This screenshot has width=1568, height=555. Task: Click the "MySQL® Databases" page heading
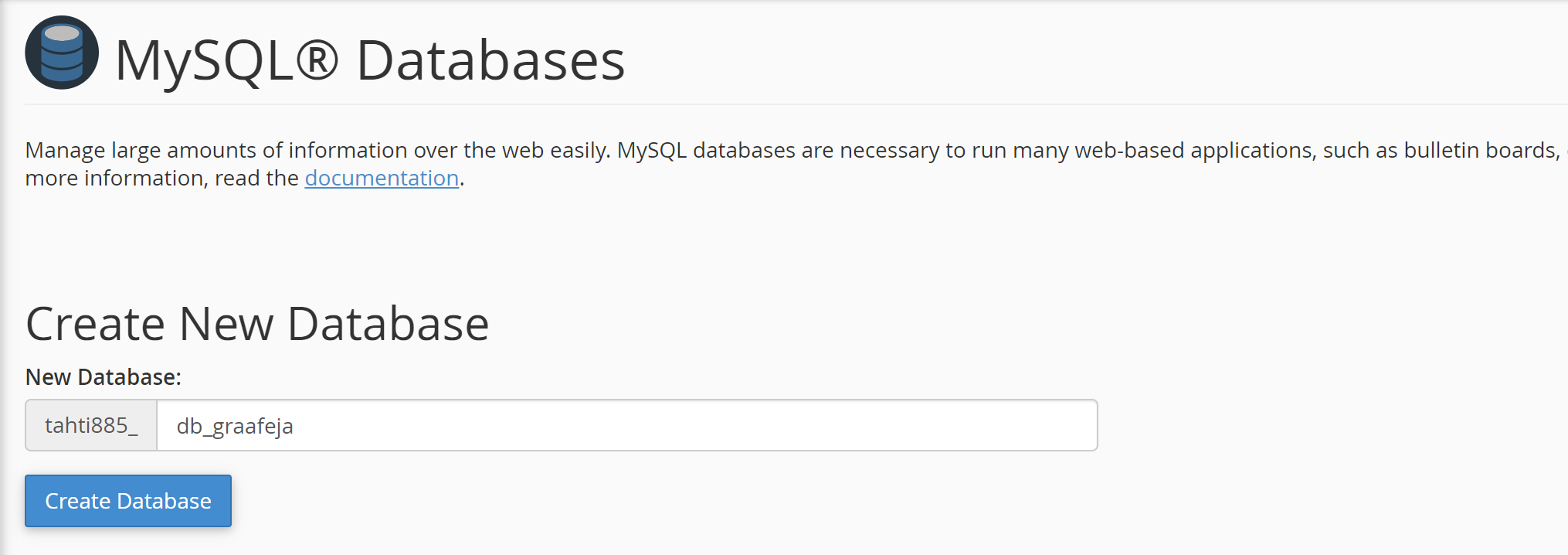point(370,60)
